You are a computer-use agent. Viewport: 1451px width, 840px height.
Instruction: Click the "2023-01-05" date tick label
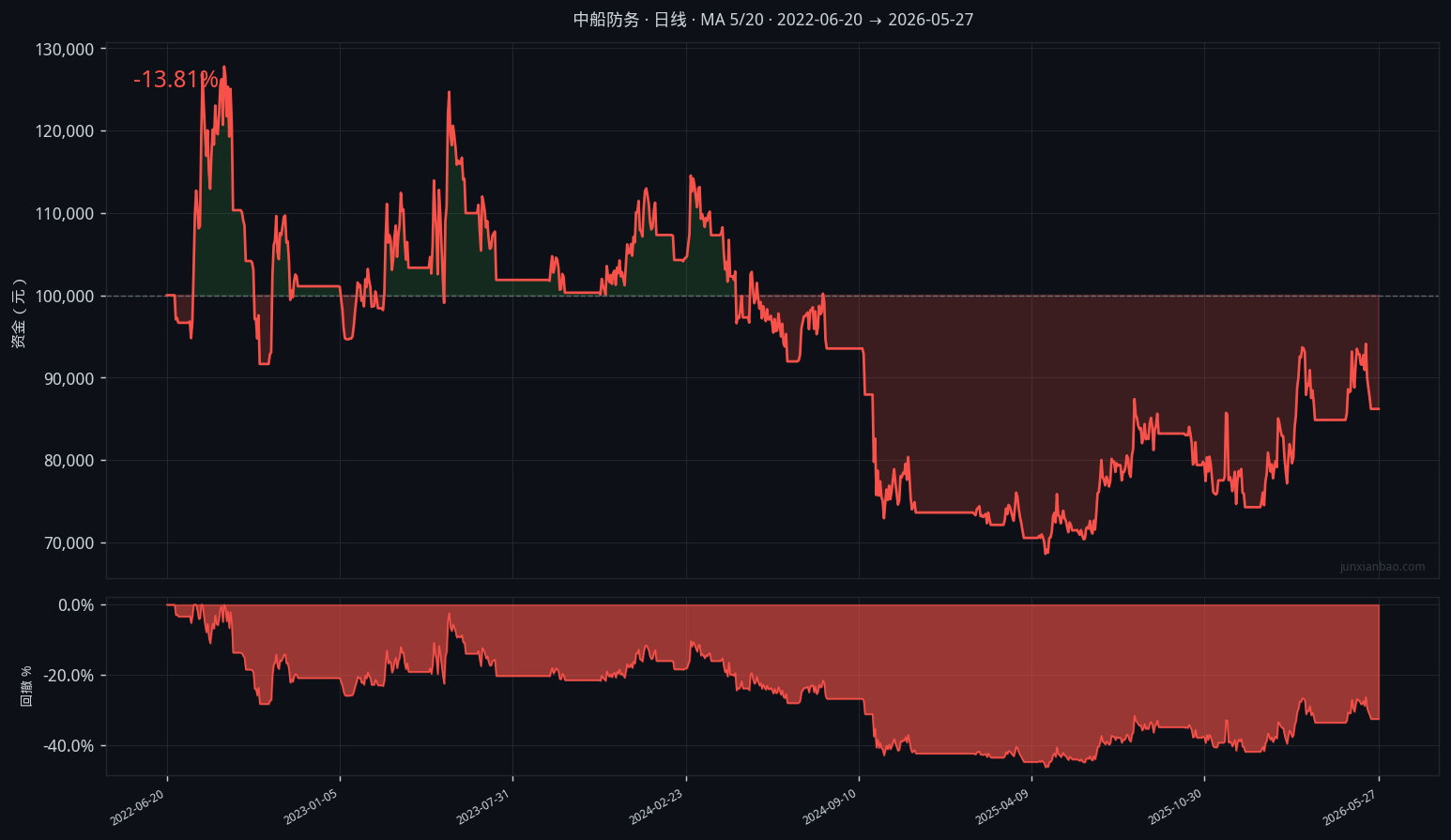pyautogui.click(x=311, y=807)
